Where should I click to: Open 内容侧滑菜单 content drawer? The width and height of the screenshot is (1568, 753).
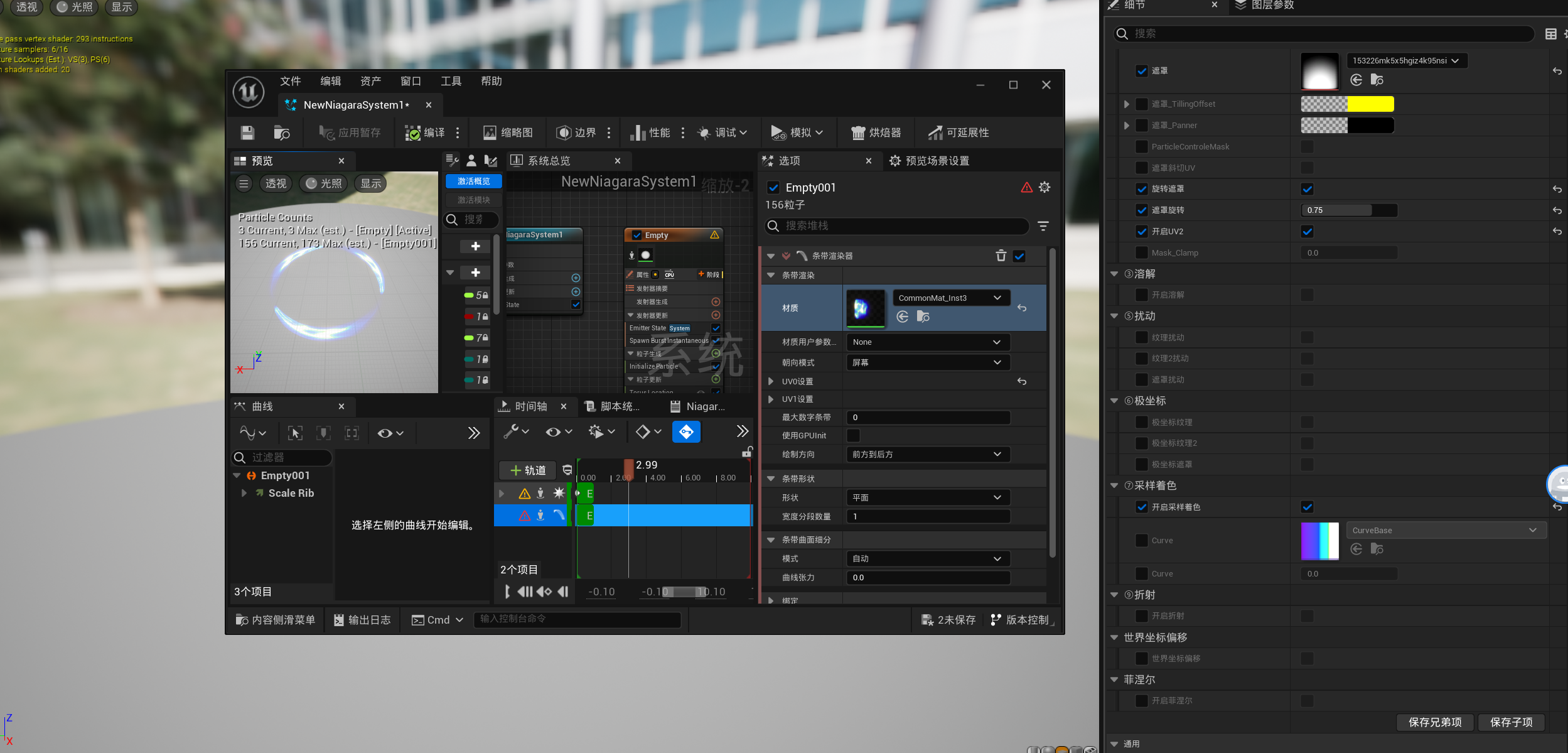276,620
